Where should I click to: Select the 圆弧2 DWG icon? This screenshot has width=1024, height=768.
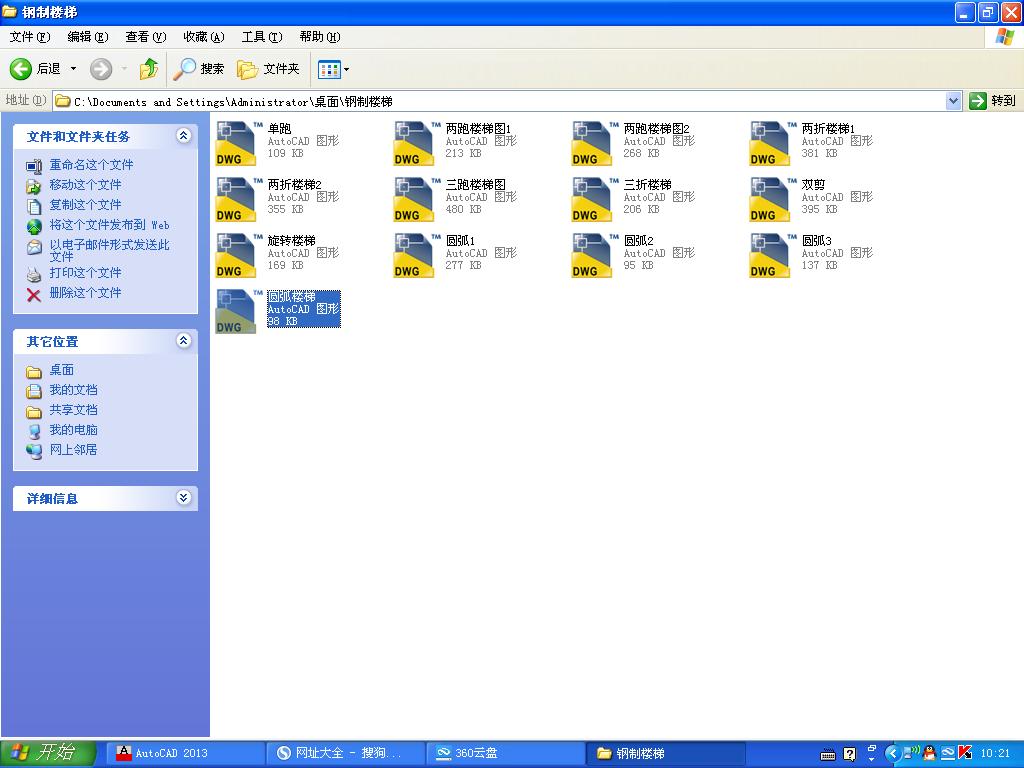click(x=592, y=256)
